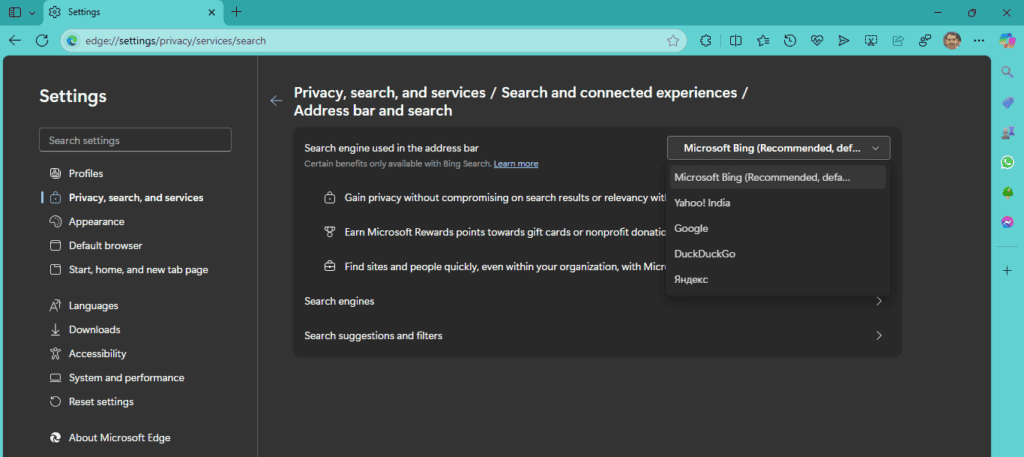This screenshot has width=1024, height=457.
Task: Click Search and connected experiences breadcrumb
Action: [x=619, y=93]
